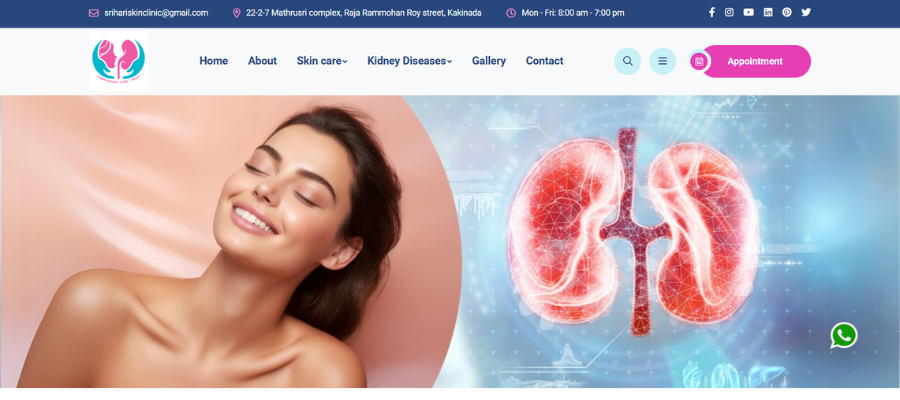This screenshot has height=400, width=900.
Task: Click the calendar icon beside Appointment
Action: [x=699, y=61]
